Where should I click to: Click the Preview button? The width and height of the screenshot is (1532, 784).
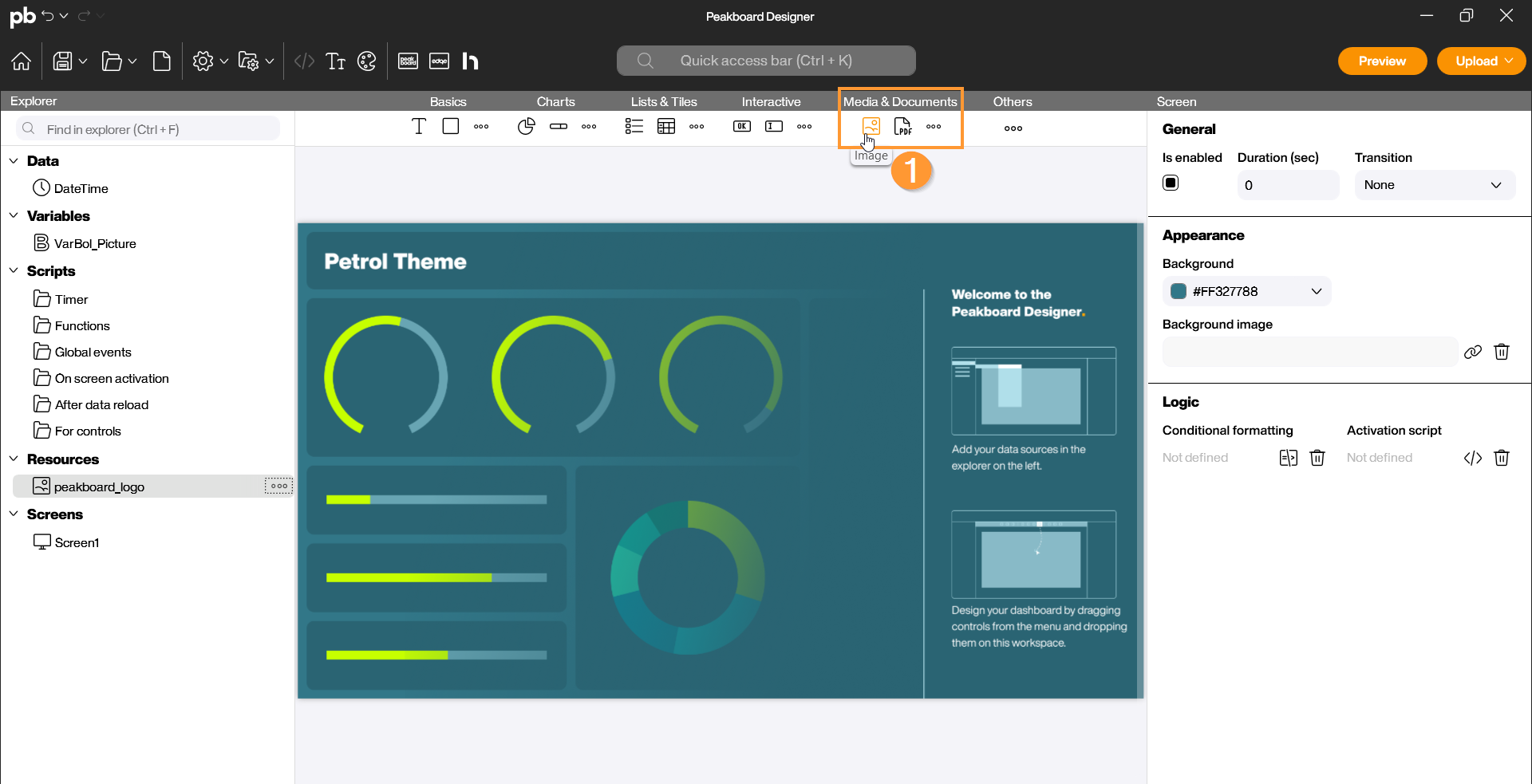[x=1382, y=61]
